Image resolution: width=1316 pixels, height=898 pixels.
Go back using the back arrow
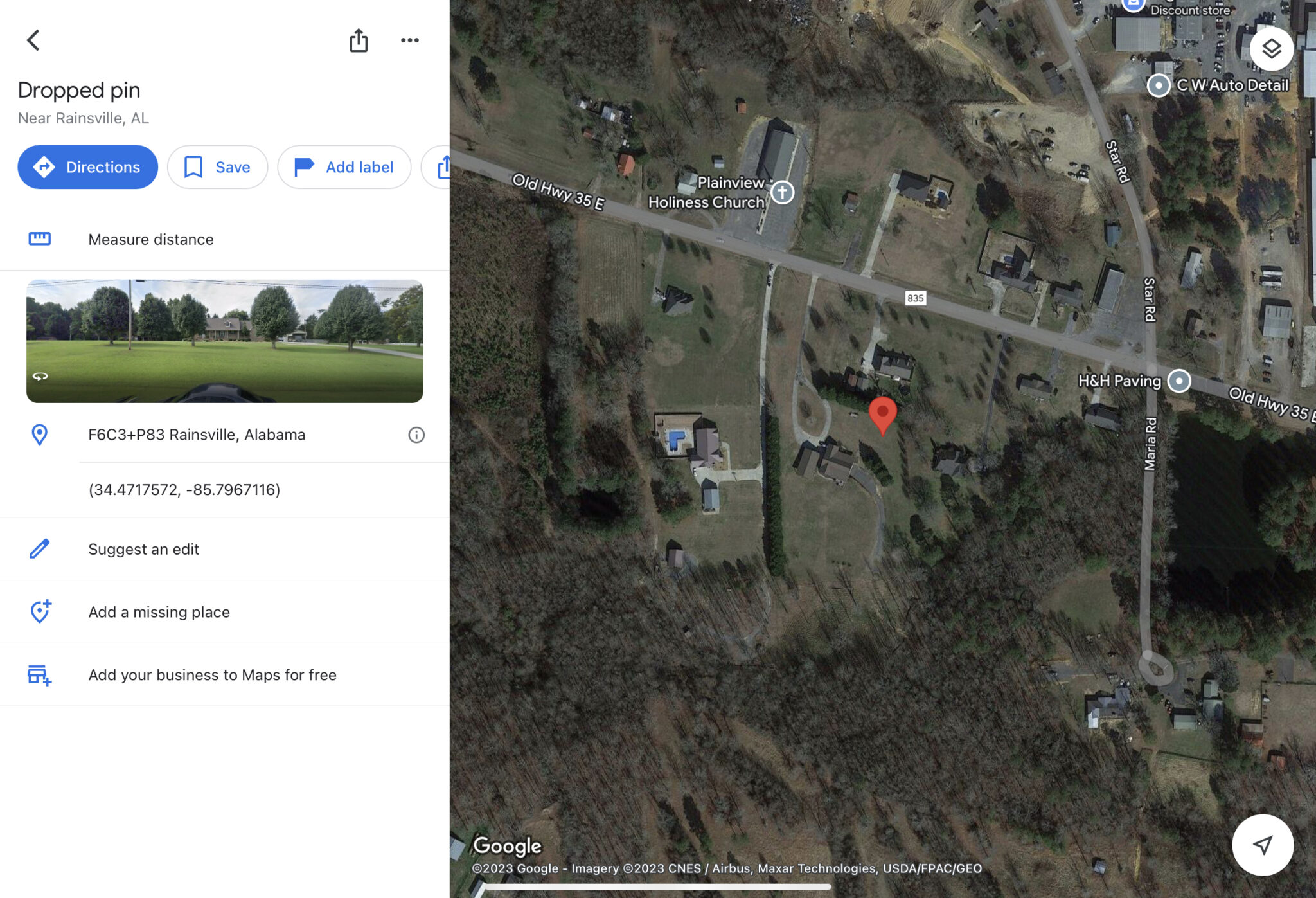tap(33, 40)
